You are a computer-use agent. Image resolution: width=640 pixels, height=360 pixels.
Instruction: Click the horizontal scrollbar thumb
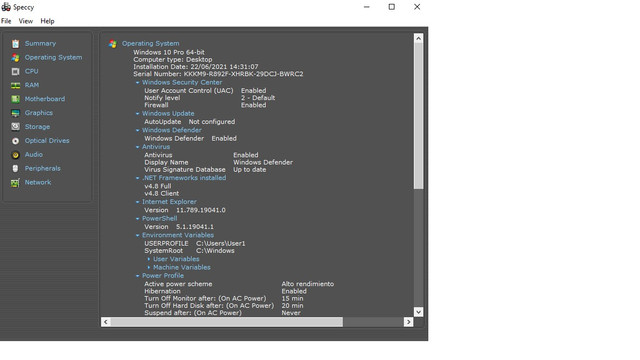pyautogui.click(x=227, y=322)
